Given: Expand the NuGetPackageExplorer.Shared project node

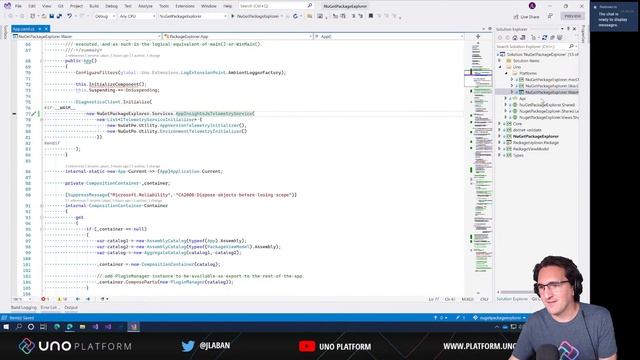Looking at the screenshot, I should pyautogui.click(x=506, y=105).
